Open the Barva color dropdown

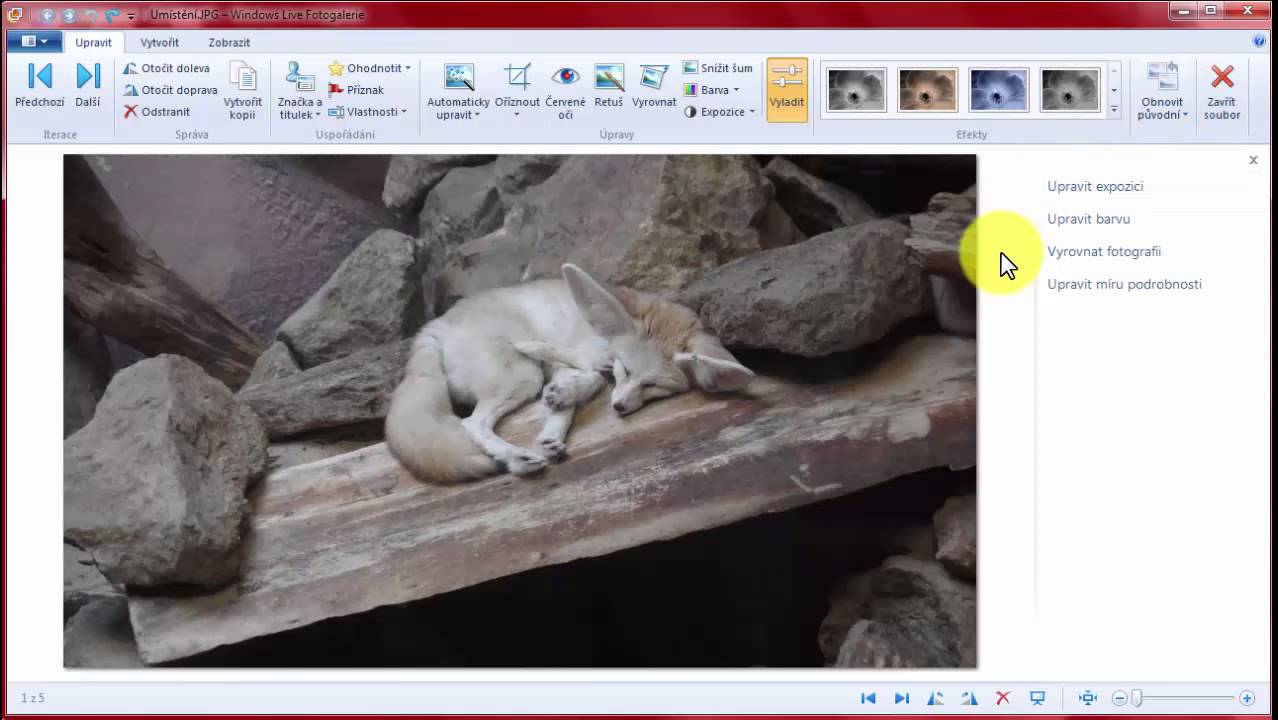[x=712, y=90]
